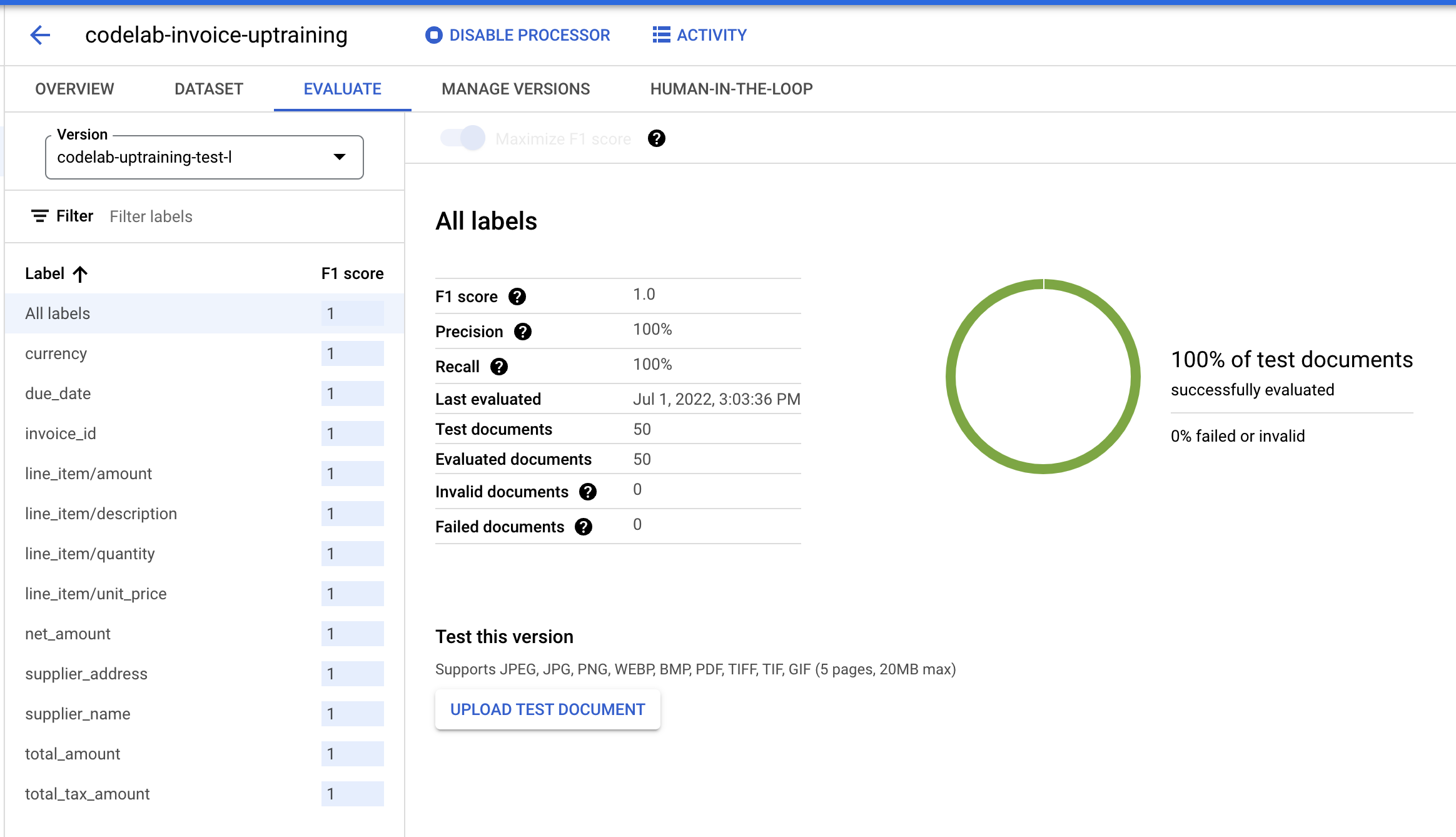This screenshot has height=837, width=1456.
Task: Click the Disable Processor button
Action: (x=529, y=35)
